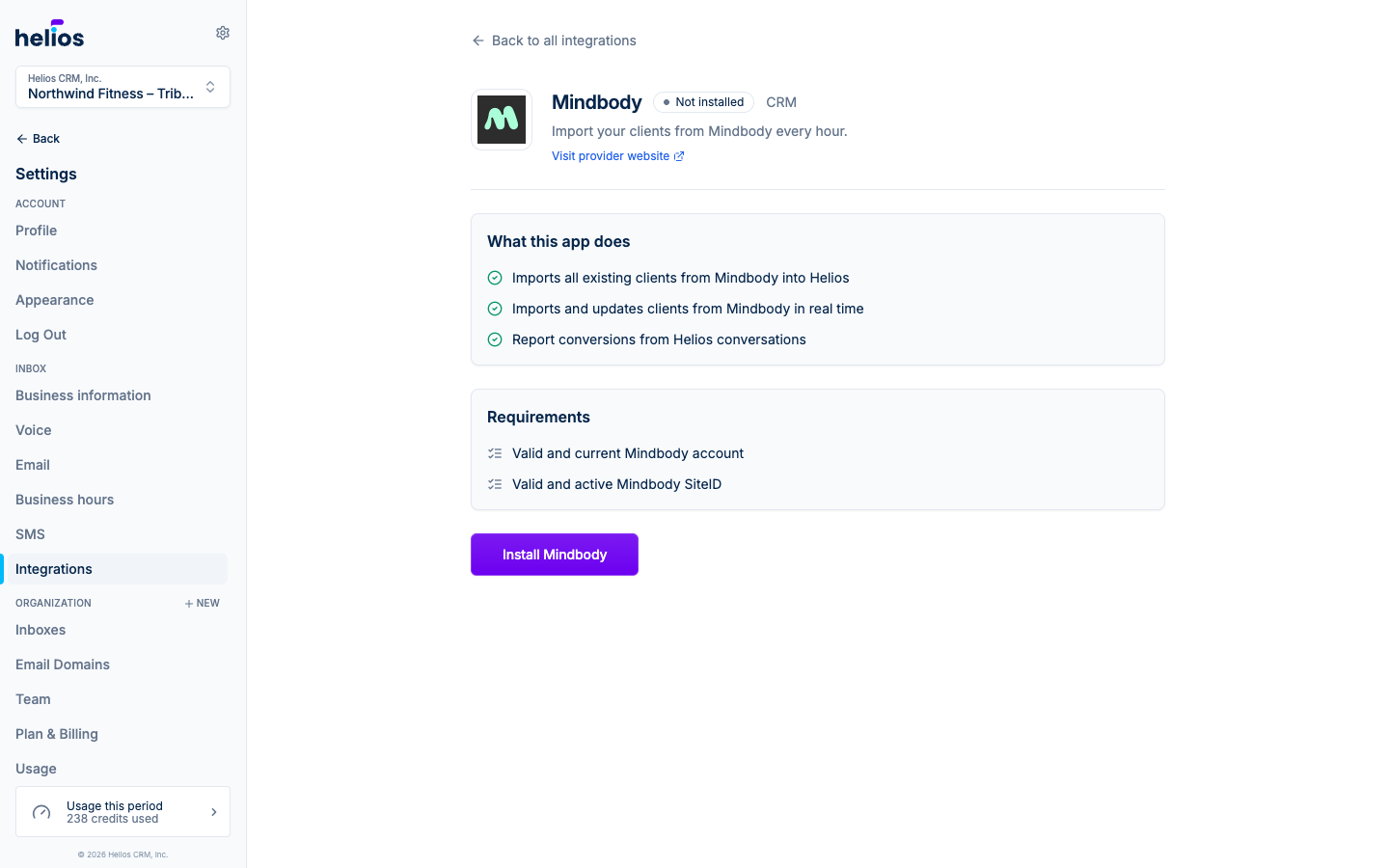
Task: Click the 238 credits used text
Action: pos(112,819)
